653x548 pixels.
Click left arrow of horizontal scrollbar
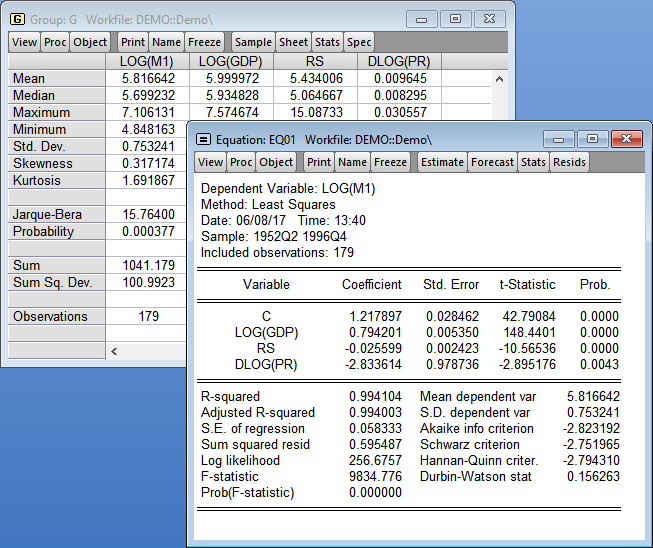pyautogui.click(x=113, y=351)
